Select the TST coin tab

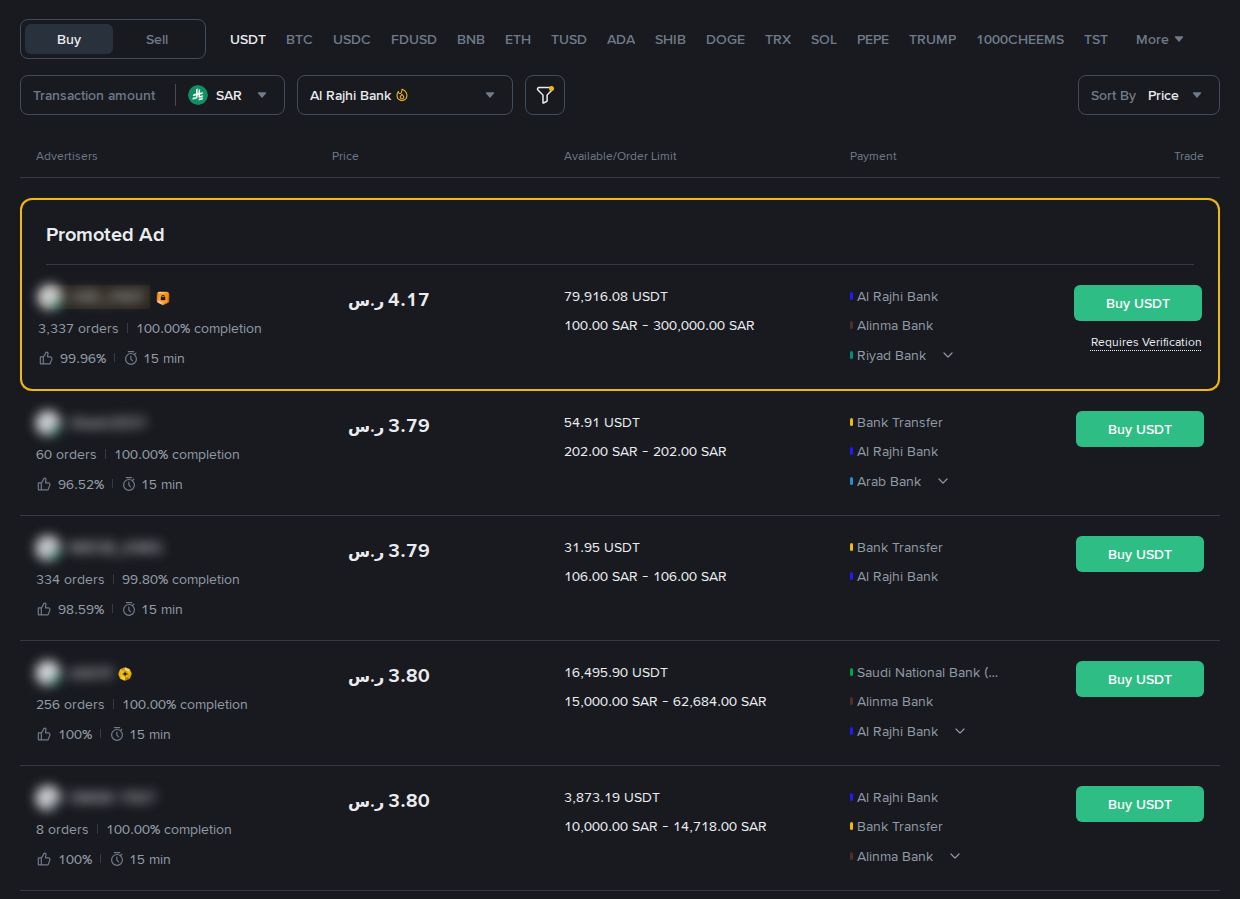[1096, 39]
